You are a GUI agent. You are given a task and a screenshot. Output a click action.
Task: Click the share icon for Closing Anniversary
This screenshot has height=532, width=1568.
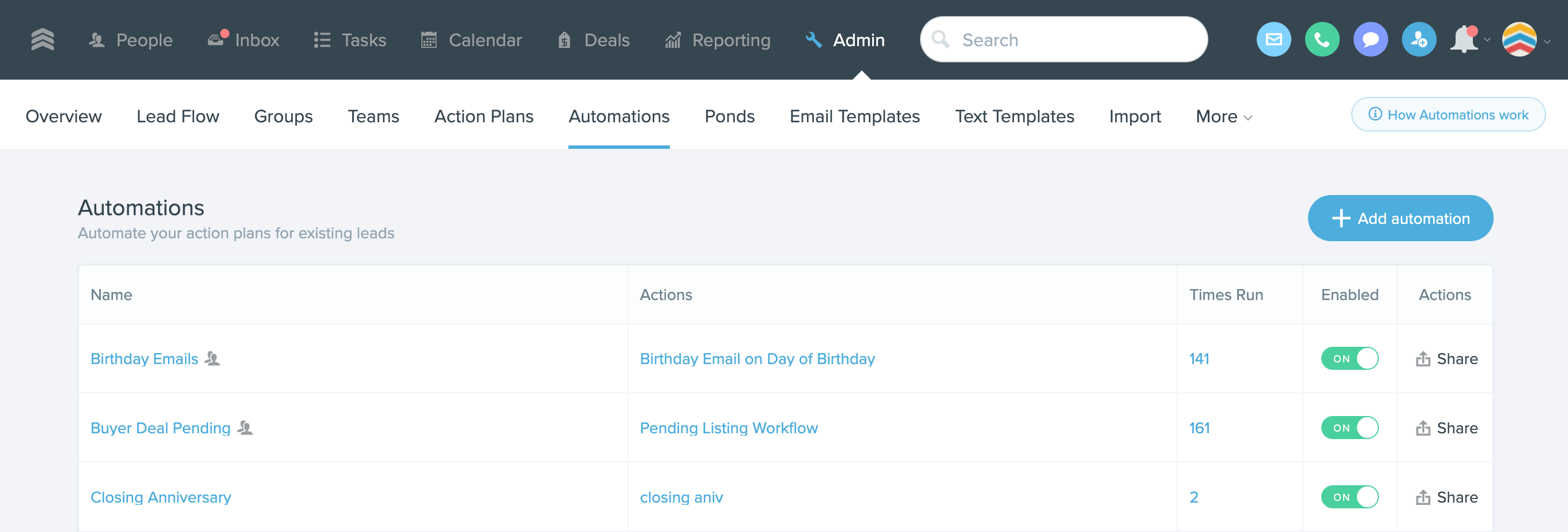tap(1423, 498)
